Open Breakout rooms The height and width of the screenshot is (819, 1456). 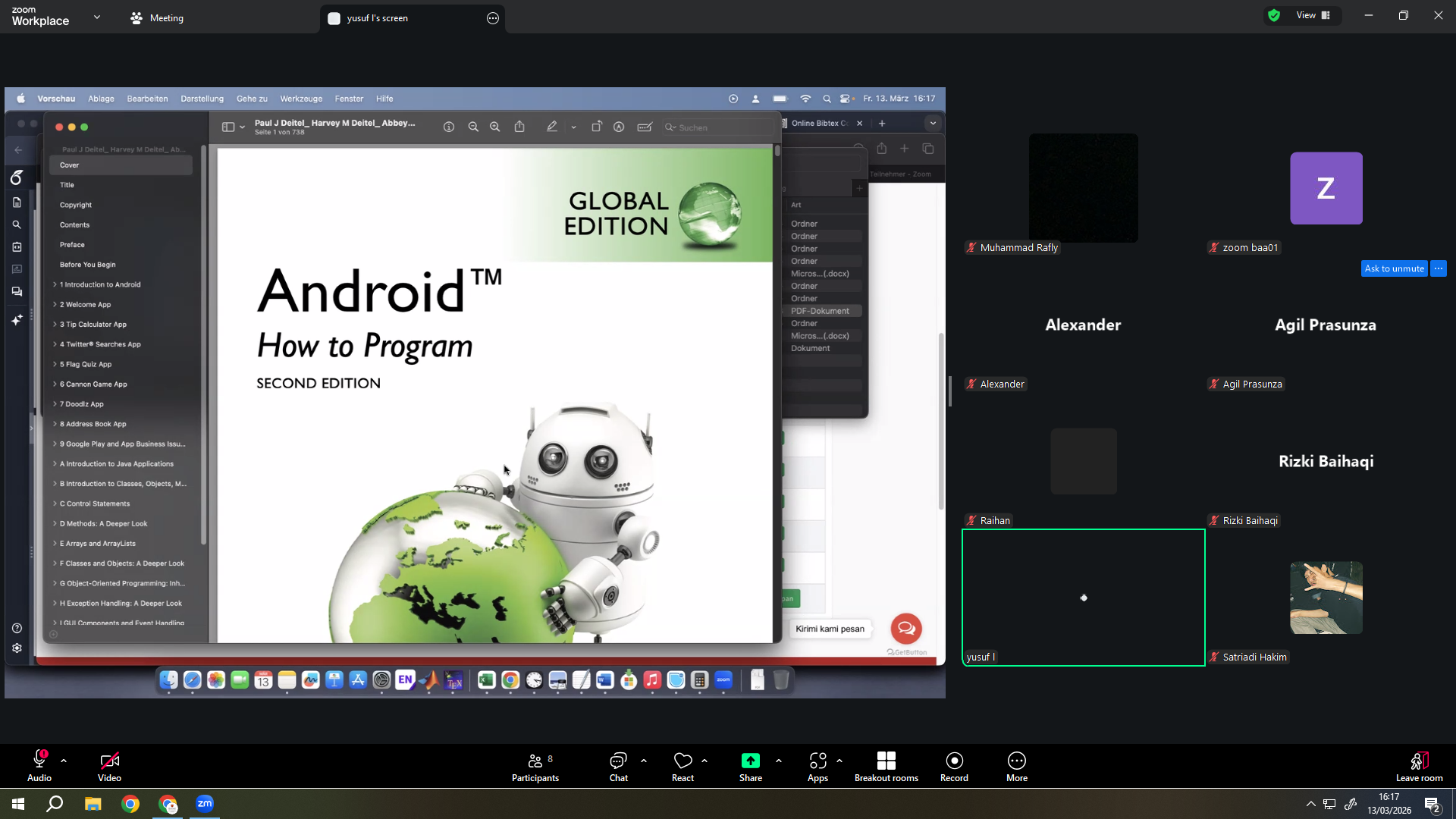pyautogui.click(x=886, y=767)
